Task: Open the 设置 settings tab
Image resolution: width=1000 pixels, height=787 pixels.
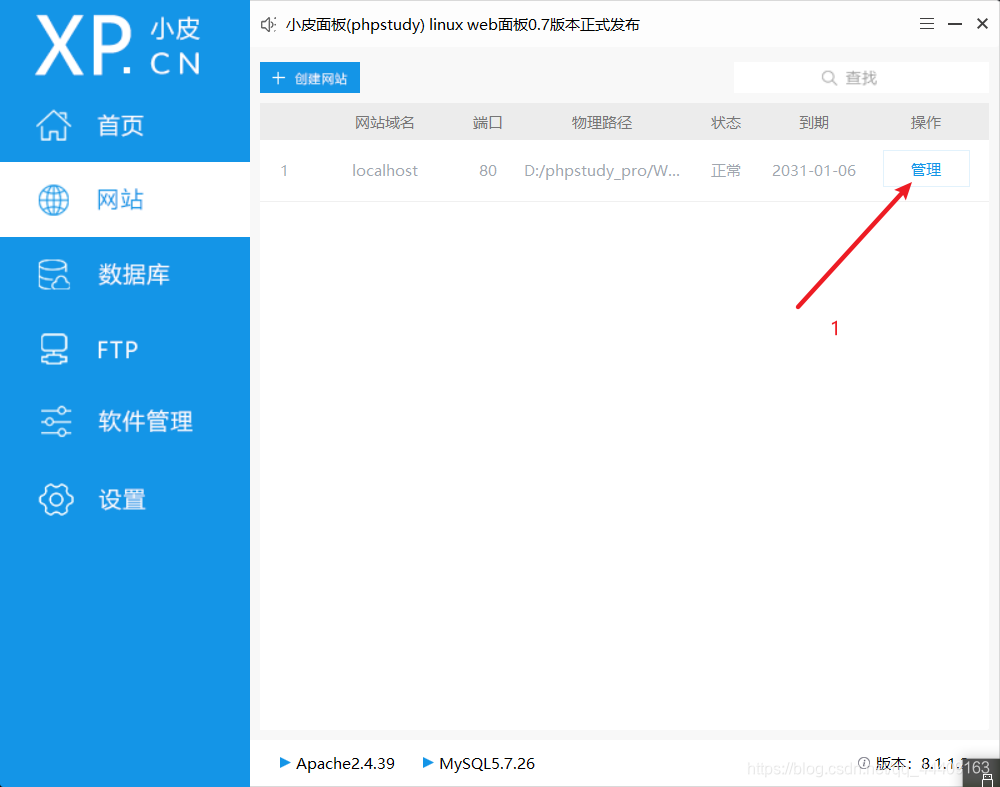Action: click(x=125, y=499)
